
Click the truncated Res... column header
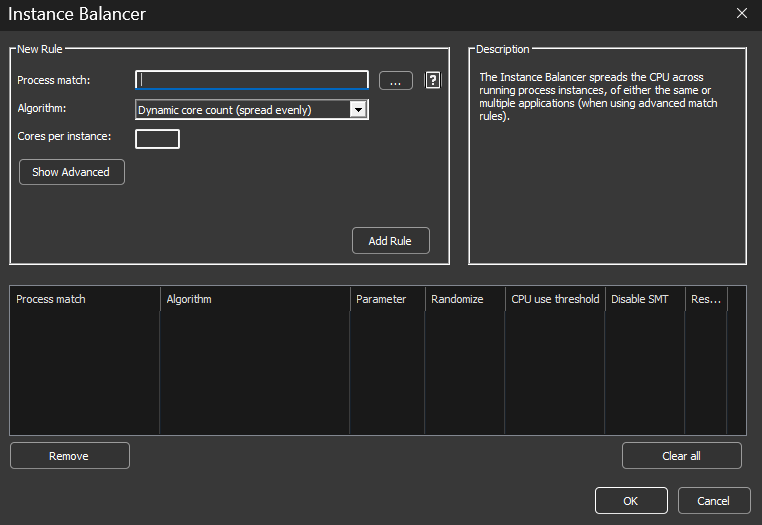(x=706, y=299)
